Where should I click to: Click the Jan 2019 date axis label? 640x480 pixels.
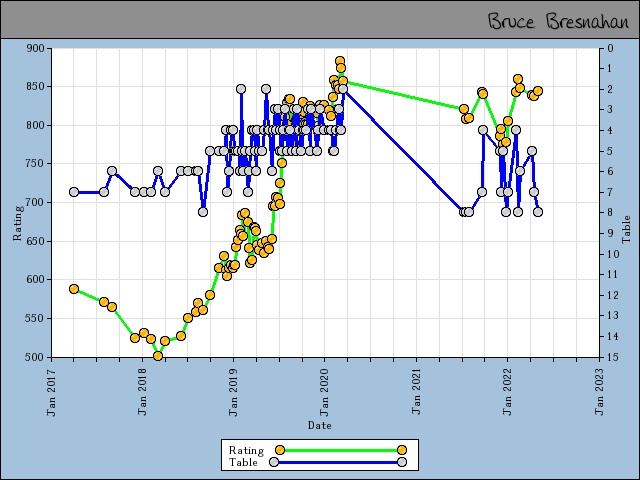click(233, 393)
